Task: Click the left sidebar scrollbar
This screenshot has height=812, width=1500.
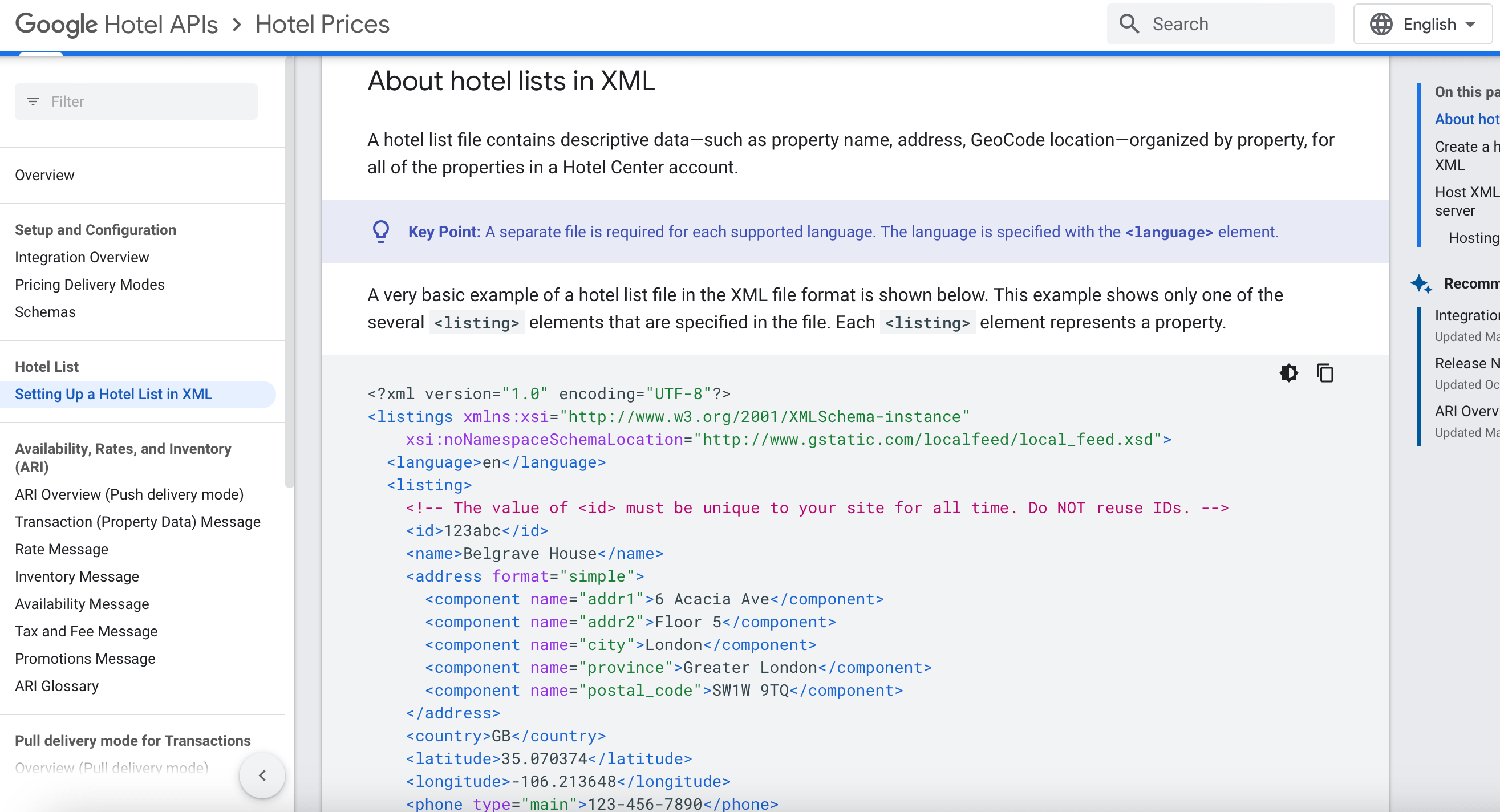Action: pos(289,273)
